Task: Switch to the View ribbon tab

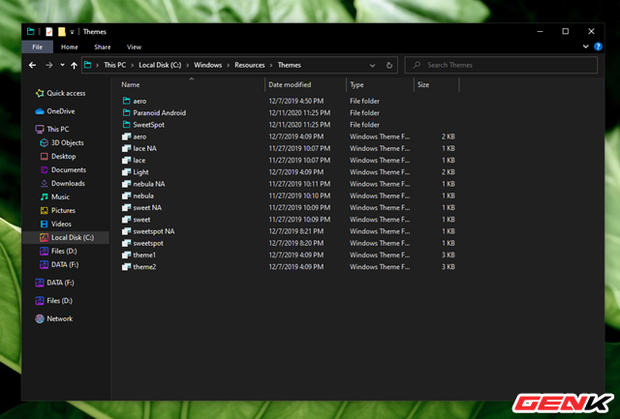Action: 134,47
